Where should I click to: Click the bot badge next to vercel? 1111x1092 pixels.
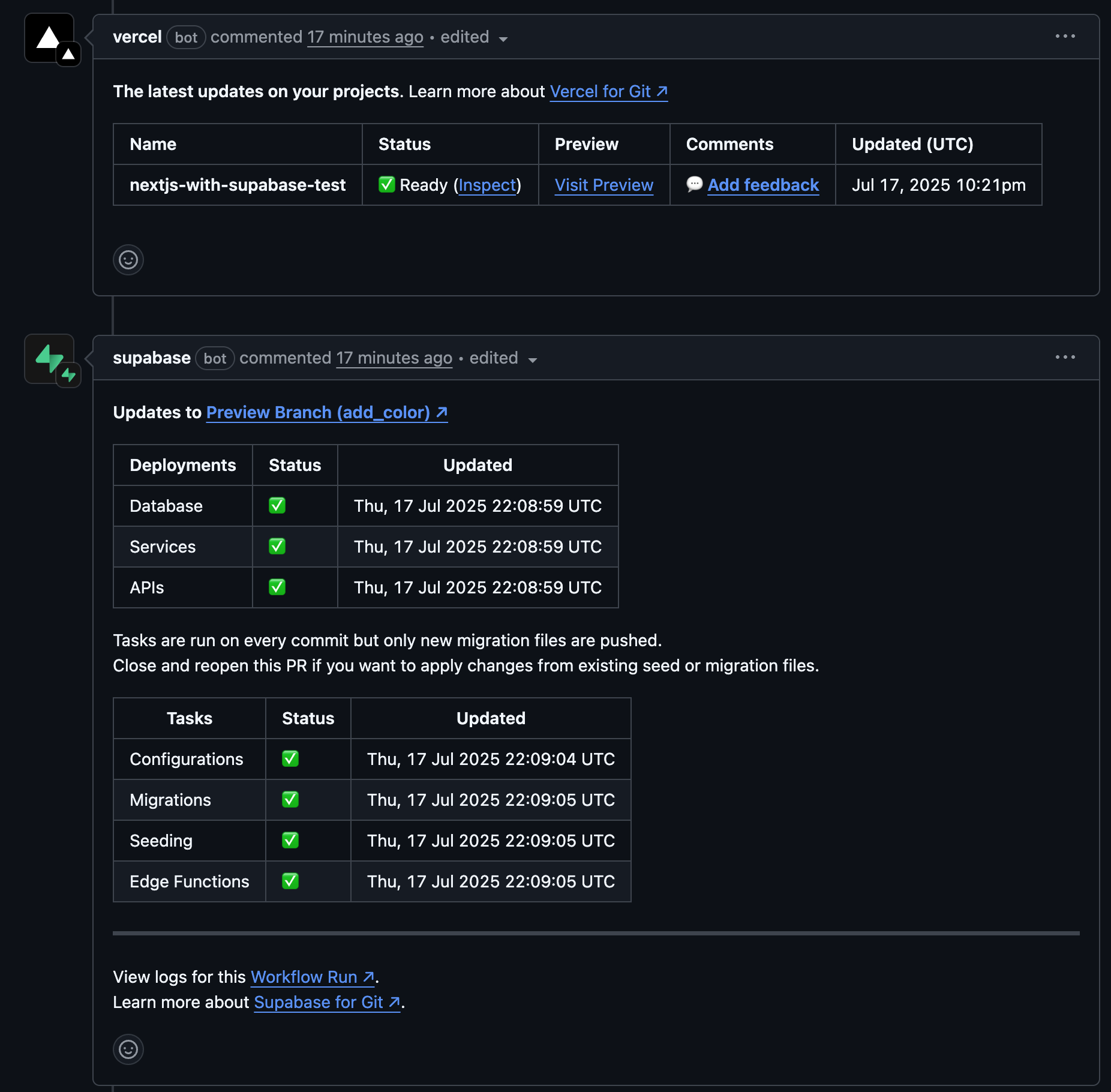(x=186, y=37)
